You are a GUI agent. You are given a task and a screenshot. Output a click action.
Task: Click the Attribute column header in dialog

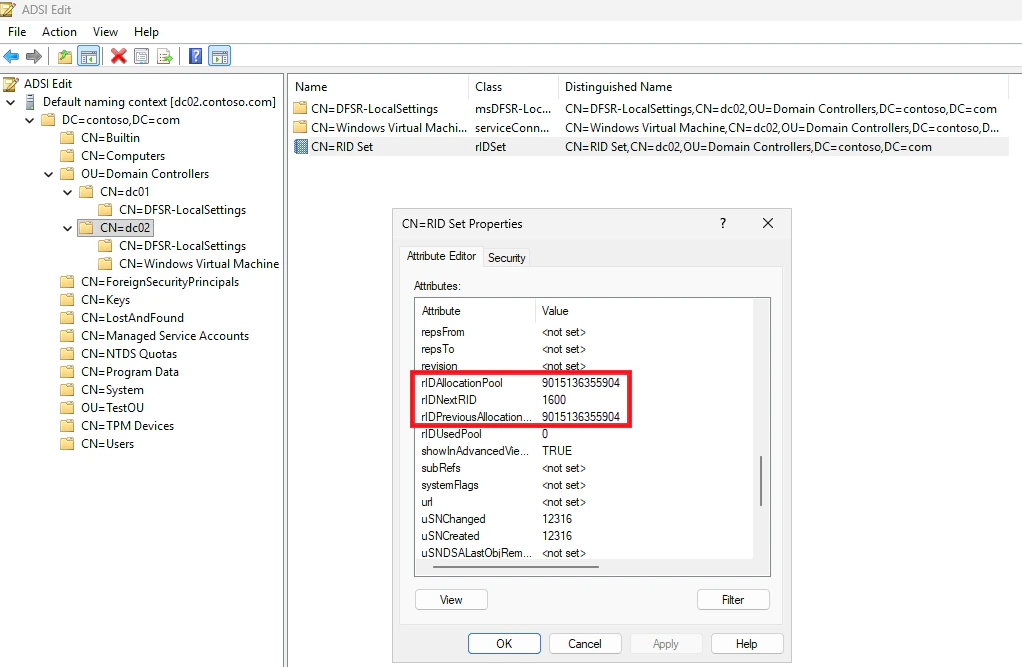(x=474, y=311)
